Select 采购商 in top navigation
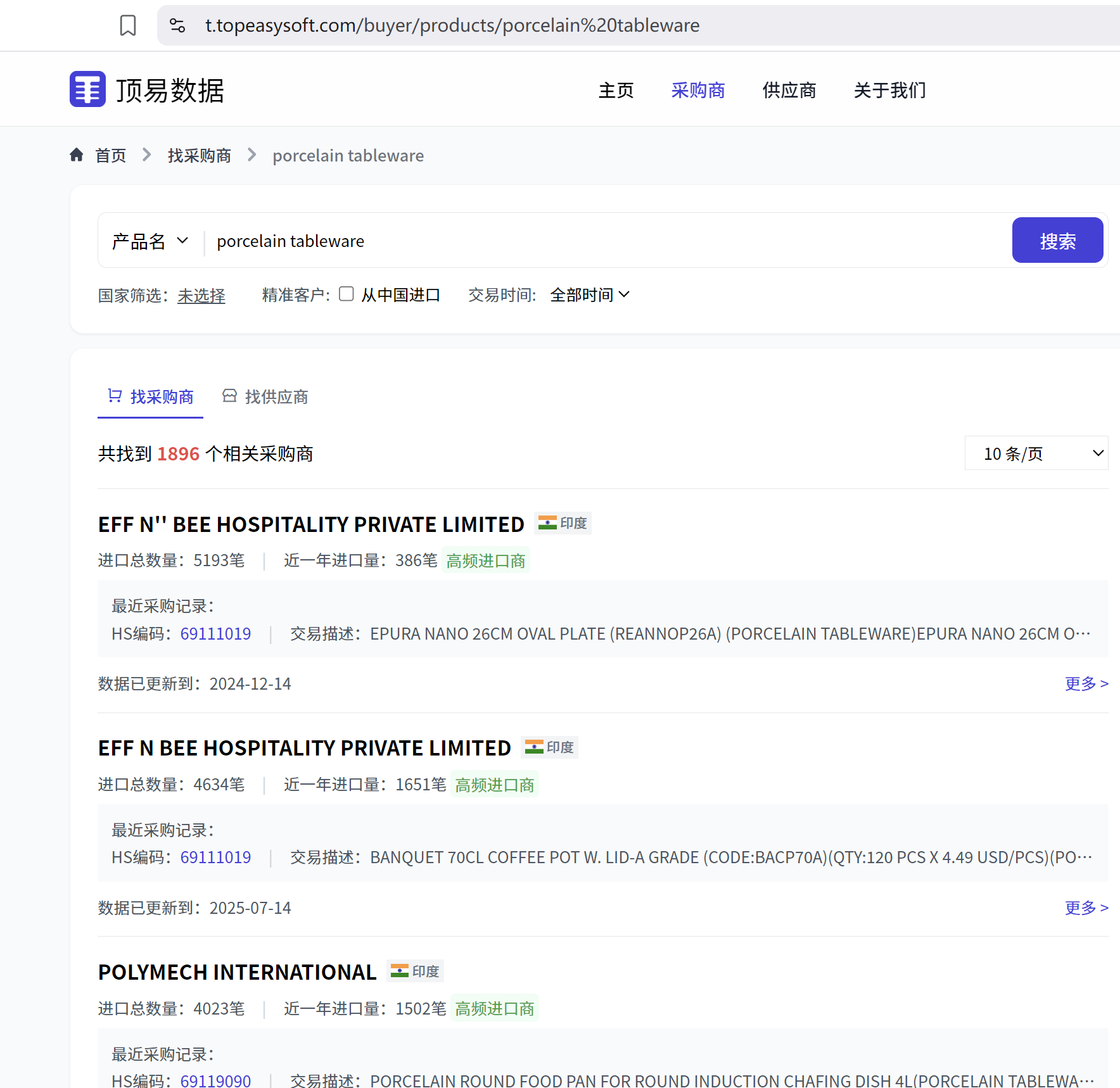 tap(698, 90)
